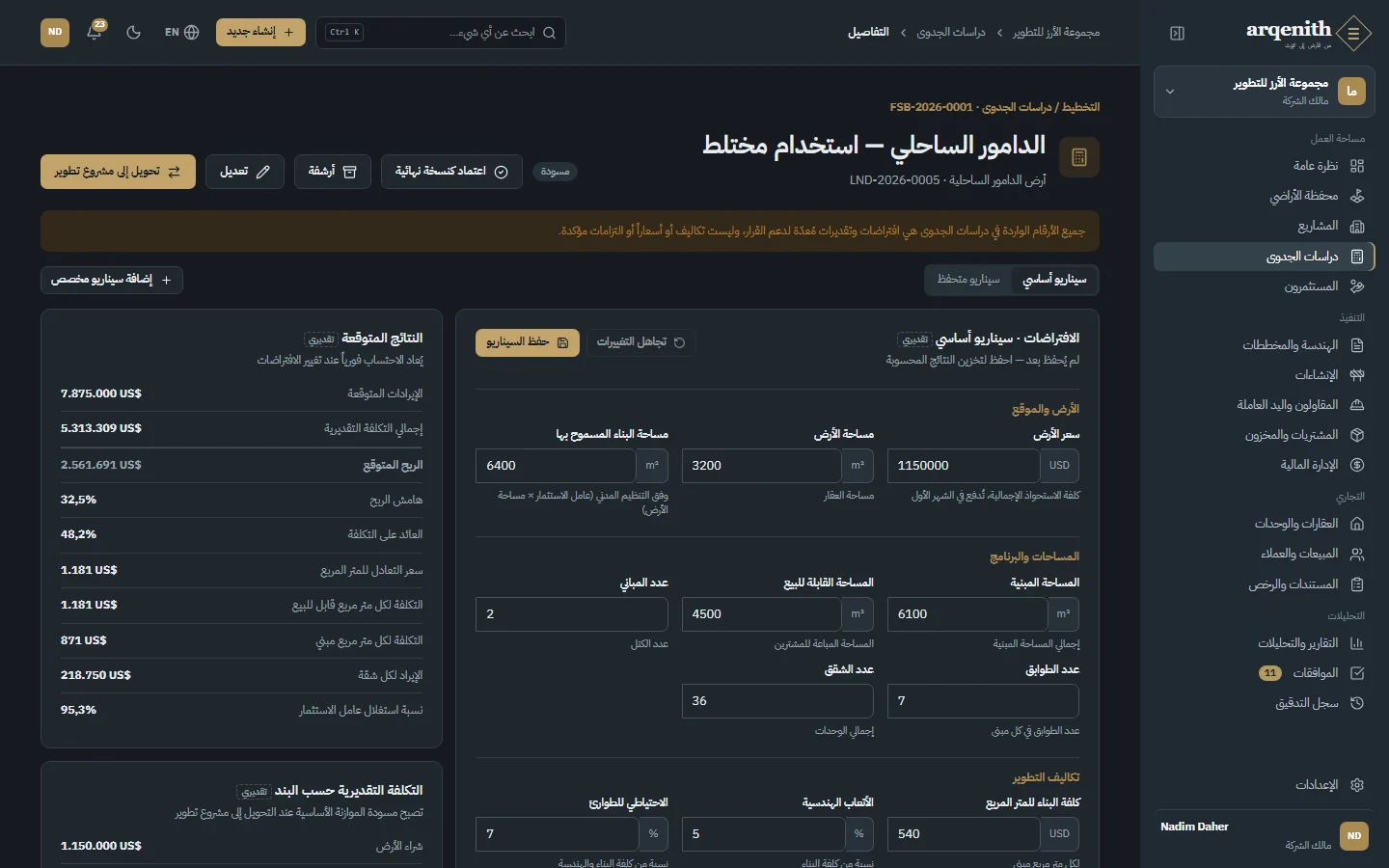Viewport: 1389px width, 868px height.
Task: Open الهندسة والمخططات sidebar icon
Action: [1357, 345]
